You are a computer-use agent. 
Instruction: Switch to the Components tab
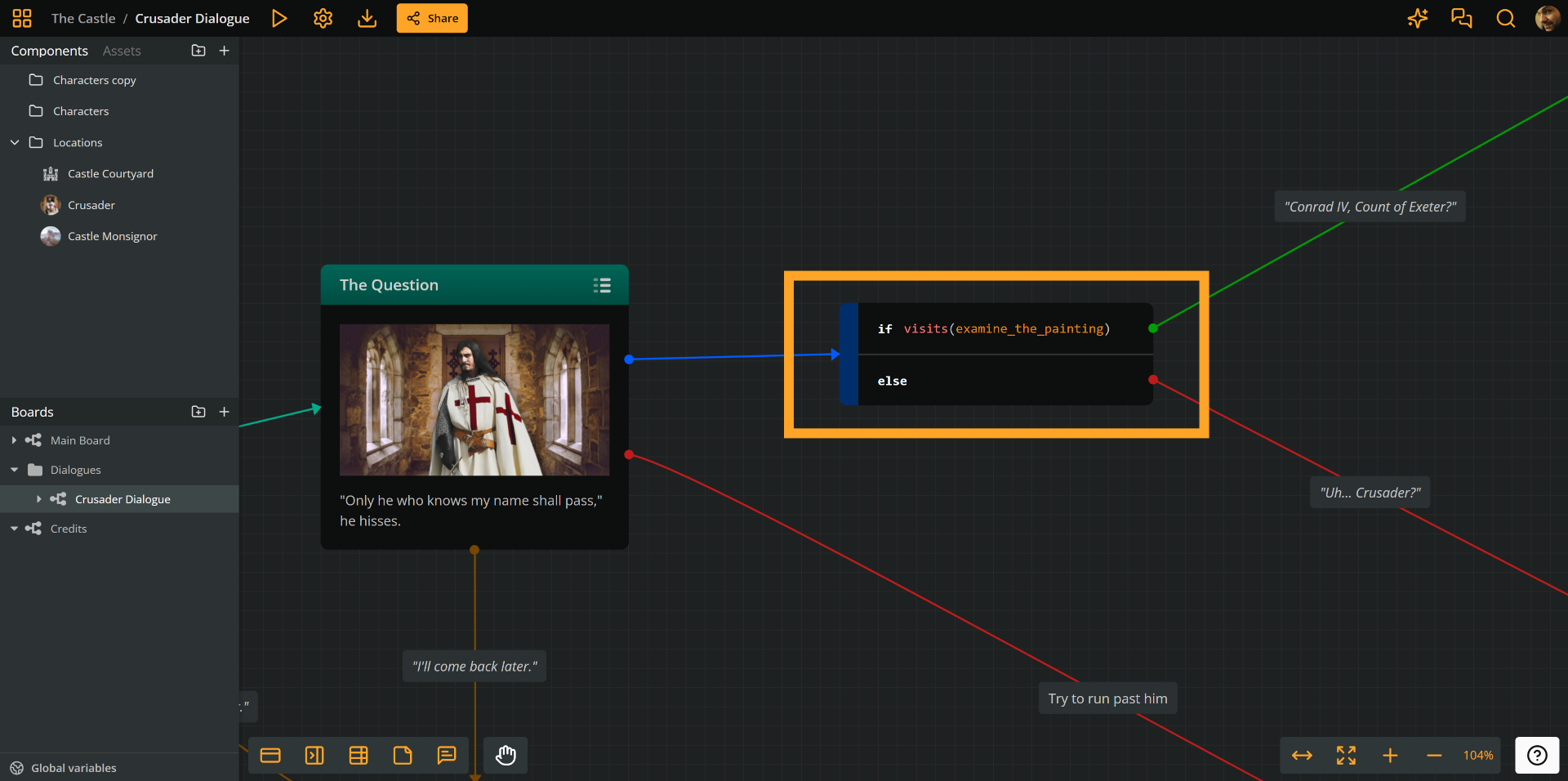pyautogui.click(x=50, y=51)
